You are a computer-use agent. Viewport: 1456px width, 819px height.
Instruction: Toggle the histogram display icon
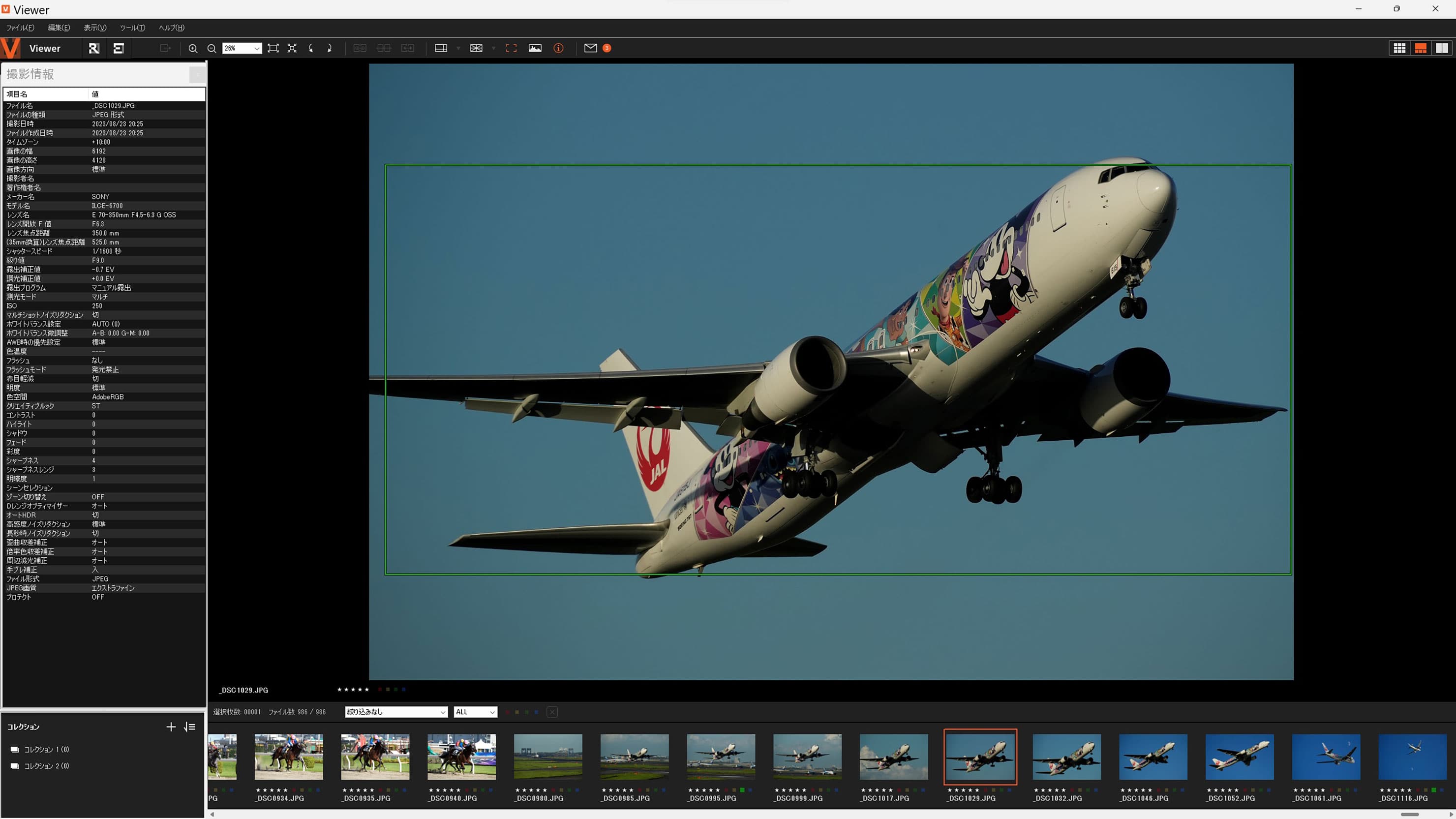click(x=535, y=49)
